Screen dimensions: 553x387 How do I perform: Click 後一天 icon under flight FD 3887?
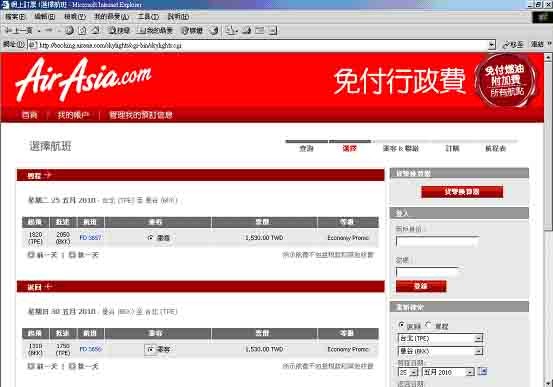pyautogui.click(x=72, y=254)
